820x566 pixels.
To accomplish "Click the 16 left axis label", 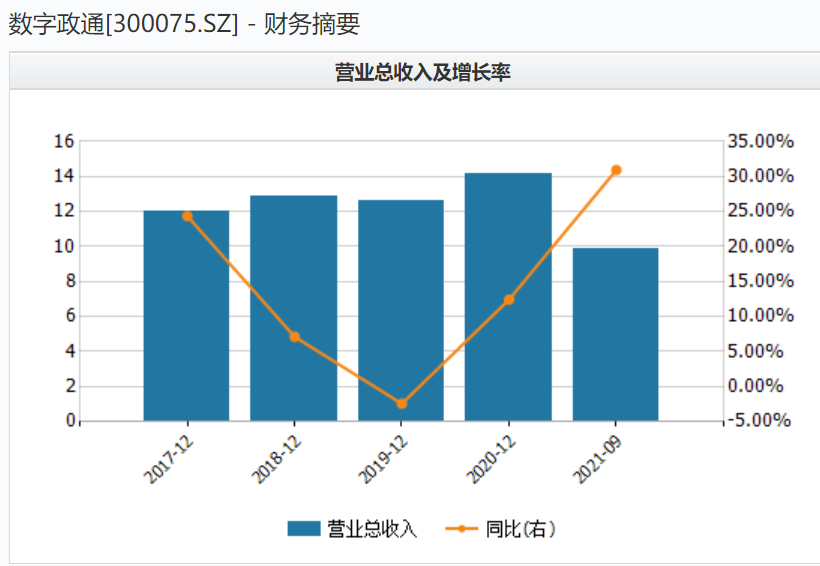I will (64, 141).
